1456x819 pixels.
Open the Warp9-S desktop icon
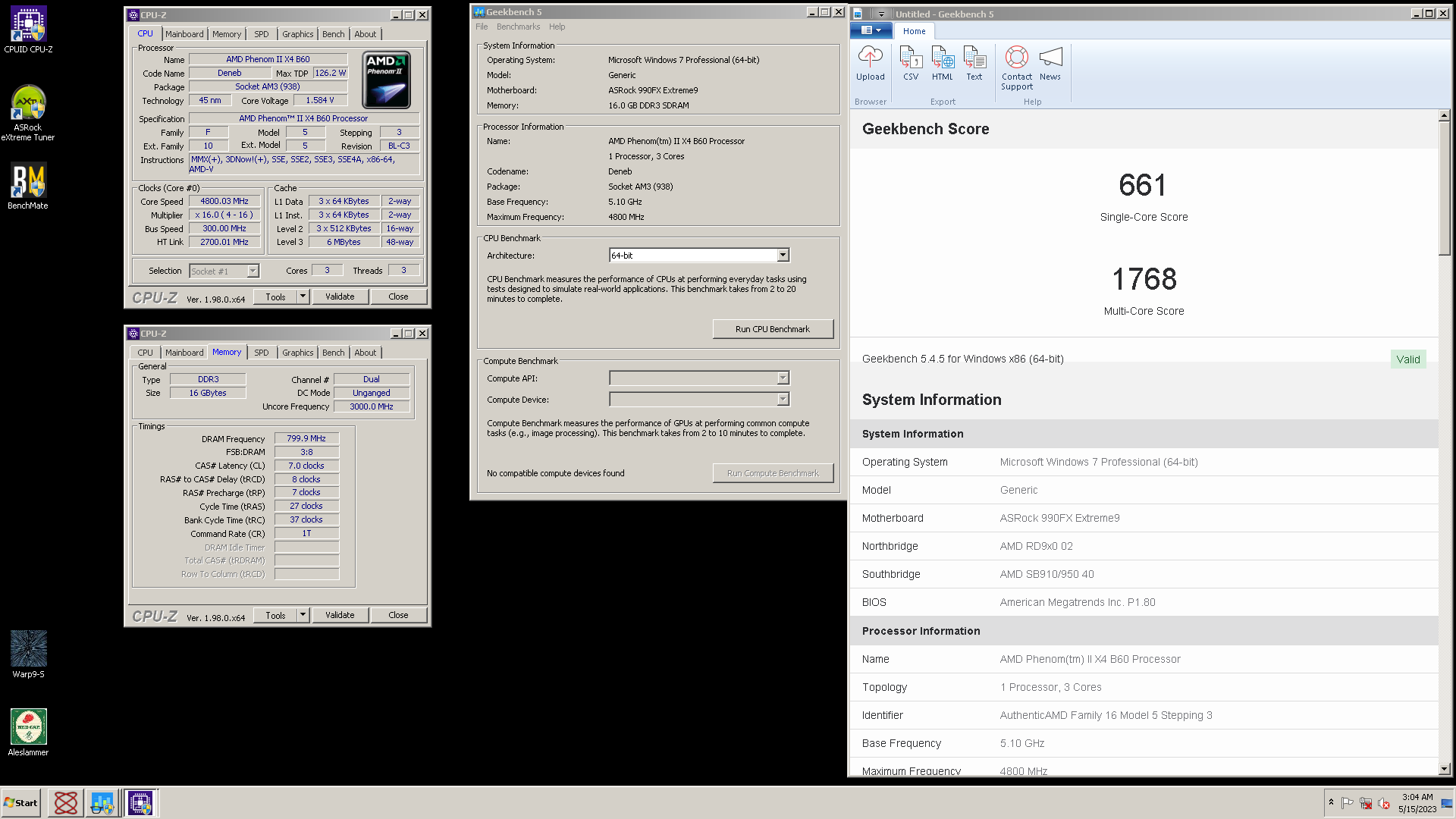(x=28, y=654)
